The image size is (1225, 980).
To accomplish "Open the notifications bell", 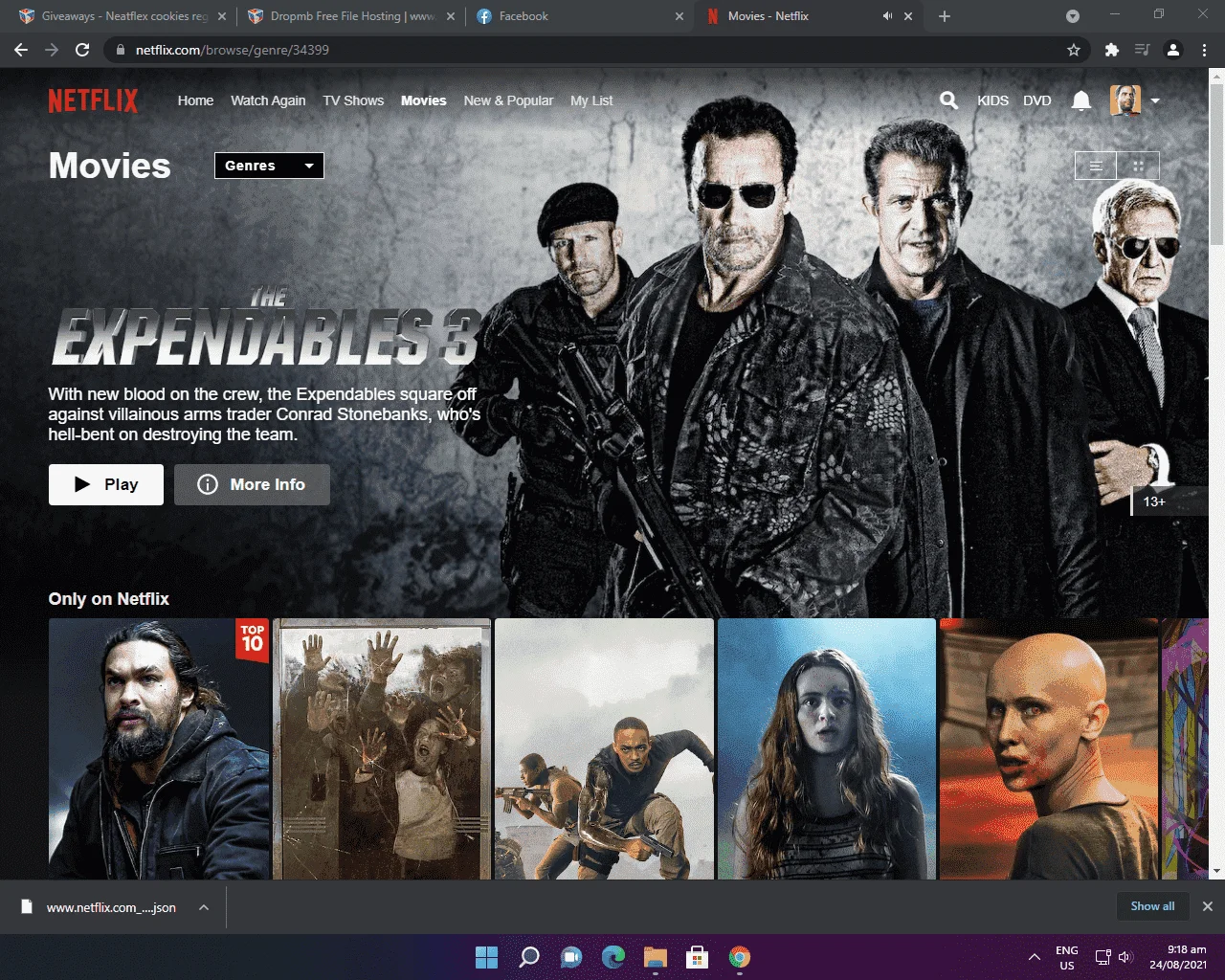I will (x=1081, y=100).
